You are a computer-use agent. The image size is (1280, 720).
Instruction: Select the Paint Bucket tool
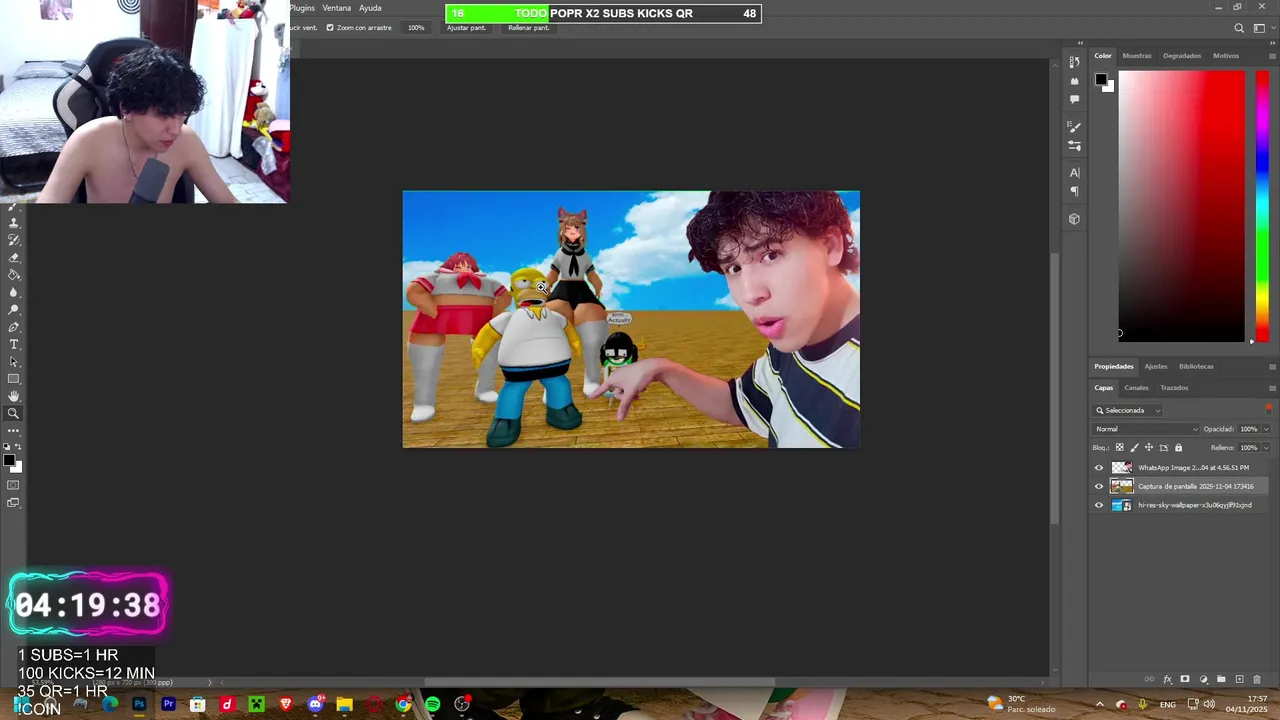[14, 275]
